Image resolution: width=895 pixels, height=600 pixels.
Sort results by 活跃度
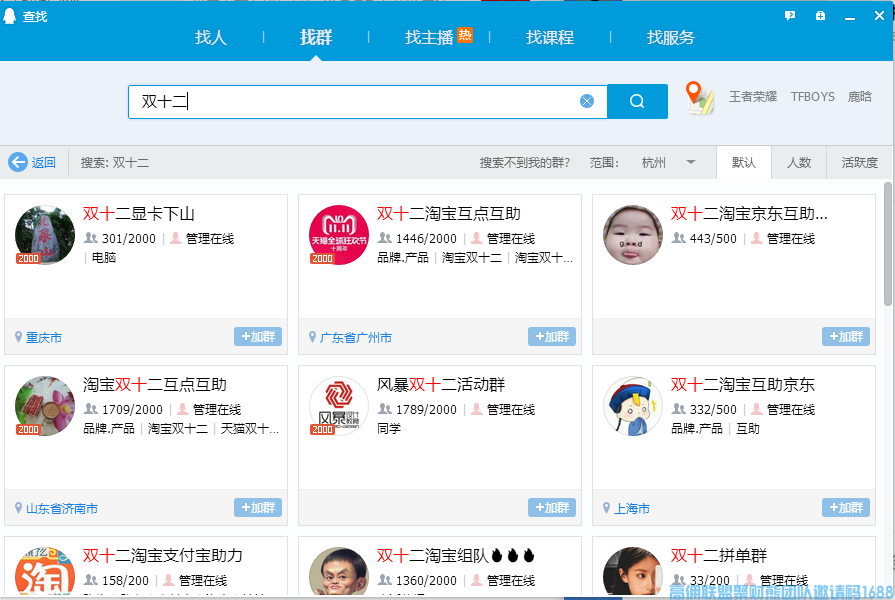tap(860, 163)
